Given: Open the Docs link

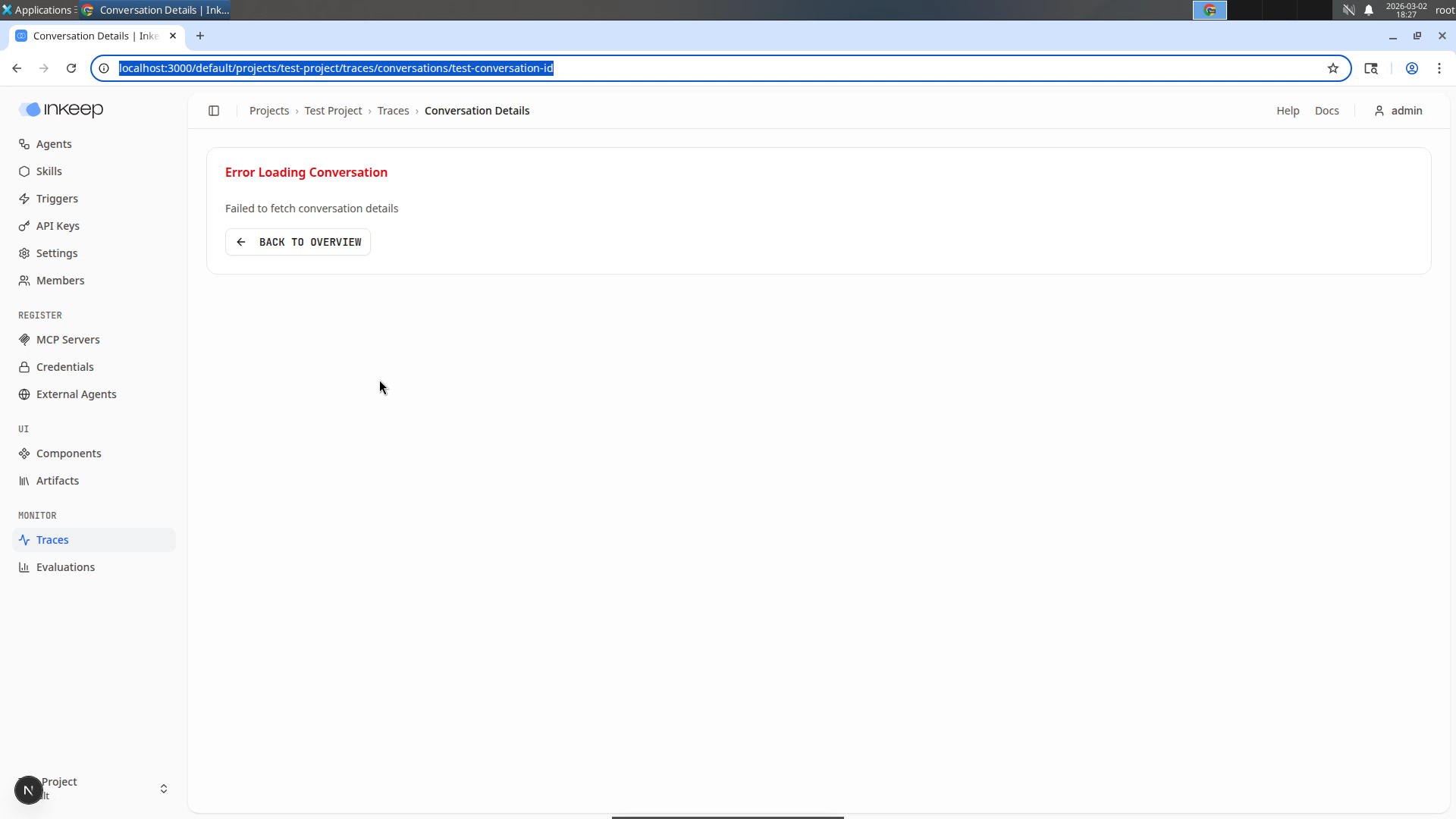Looking at the screenshot, I should click(x=1326, y=111).
